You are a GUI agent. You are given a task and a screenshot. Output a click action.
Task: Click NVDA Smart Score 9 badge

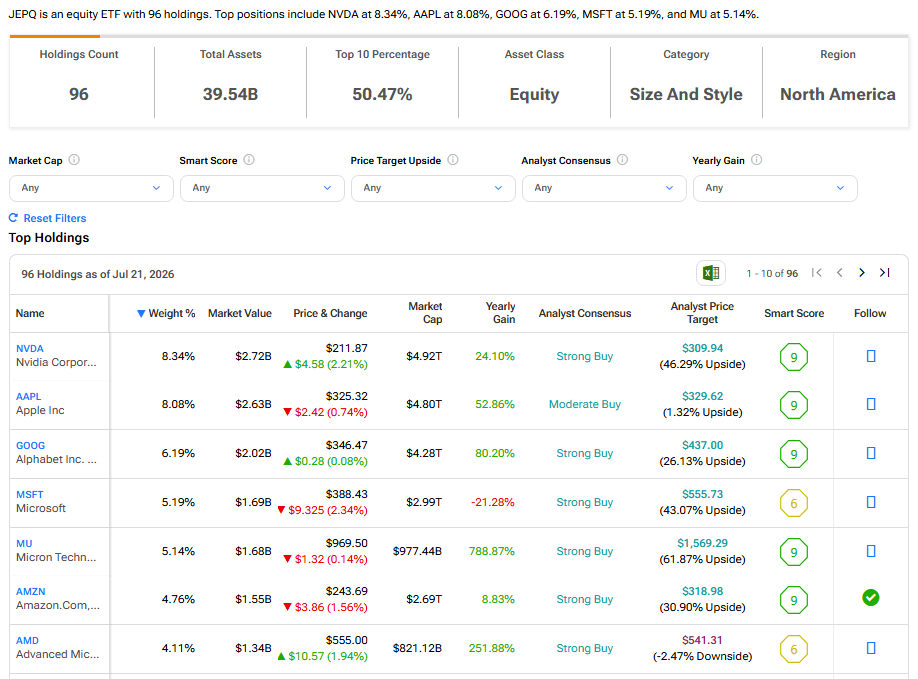pos(794,357)
